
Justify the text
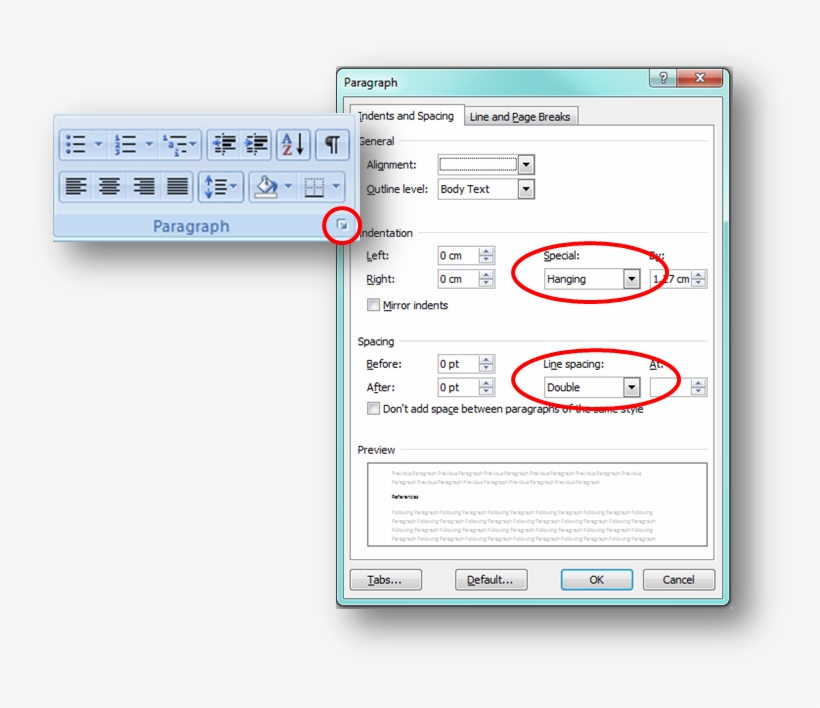pyautogui.click(x=177, y=186)
